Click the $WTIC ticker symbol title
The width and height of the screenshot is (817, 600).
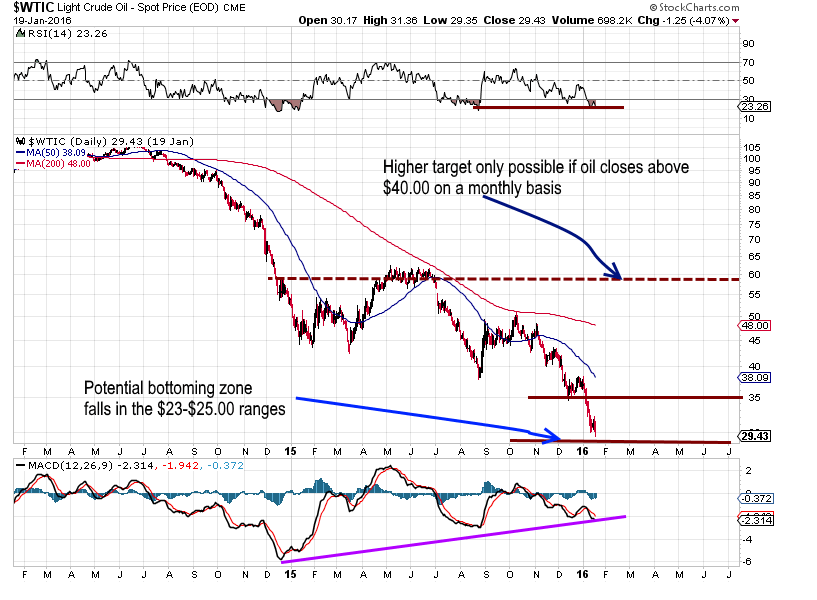click(x=33, y=7)
